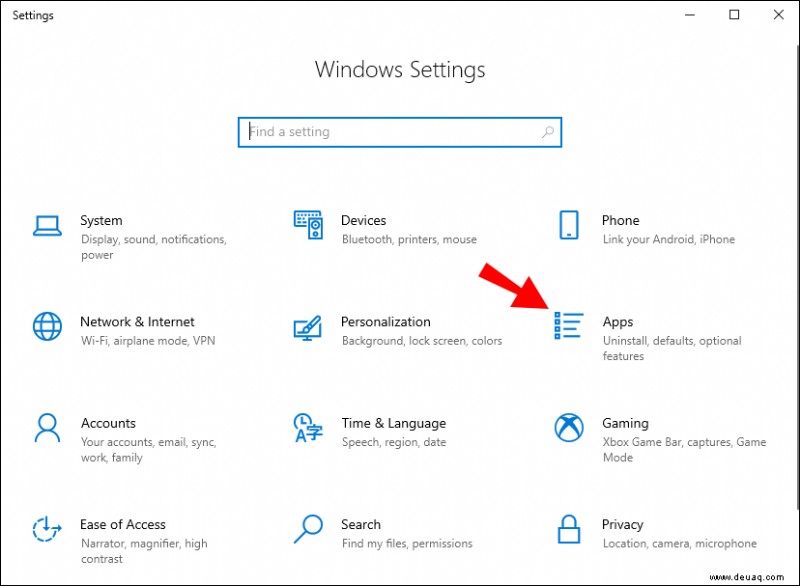Maximize the Settings window
The width and height of the screenshot is (800, 586).
click(x=734, y=15)
